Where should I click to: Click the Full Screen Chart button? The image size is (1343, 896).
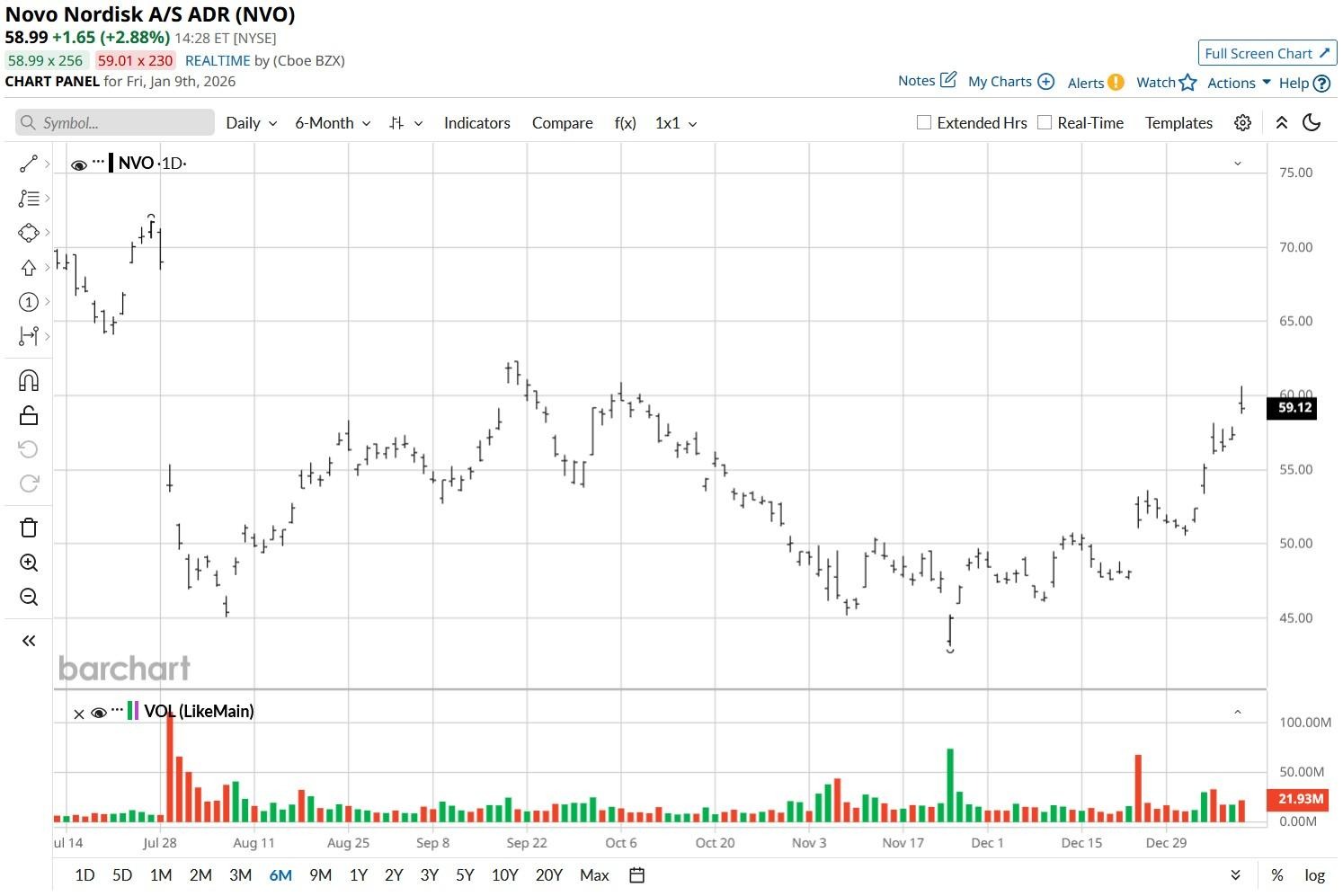[1267, 53]
